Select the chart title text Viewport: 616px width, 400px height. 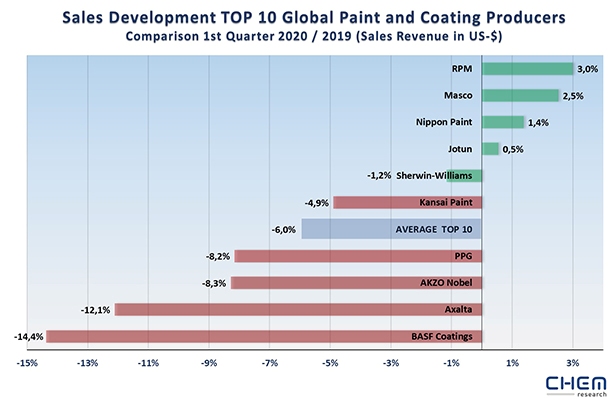point(307,17)
